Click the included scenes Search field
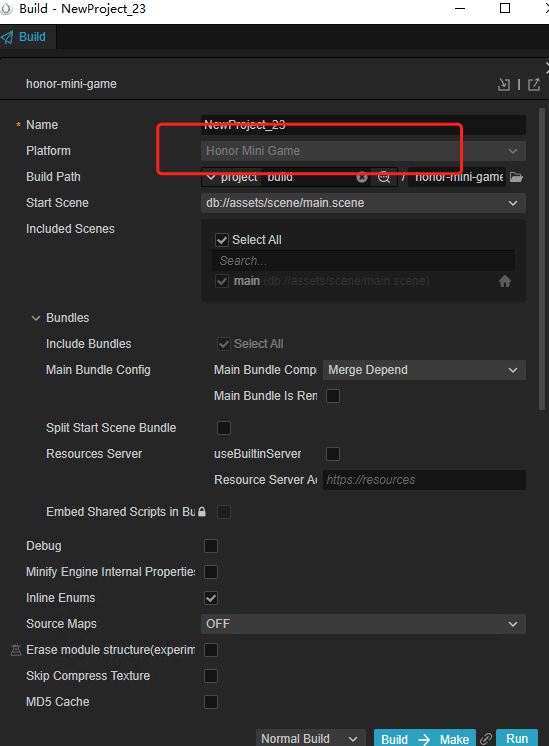The width and height of the screenshot is (549, 746). click(363, 261)
